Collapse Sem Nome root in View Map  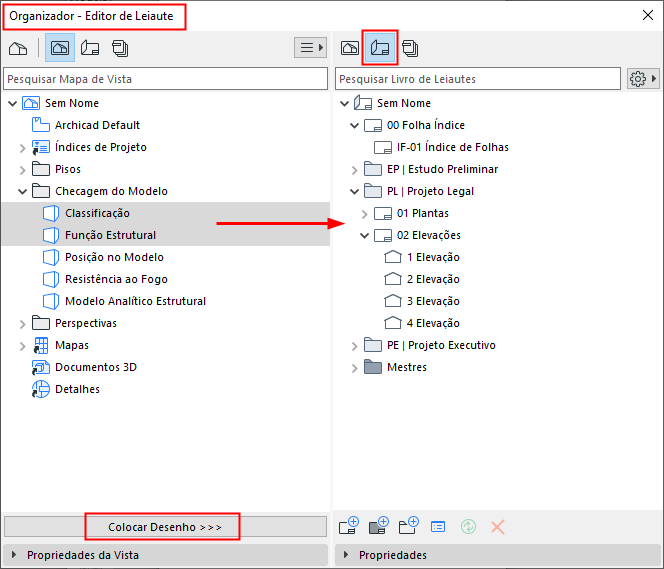[13, 103]
